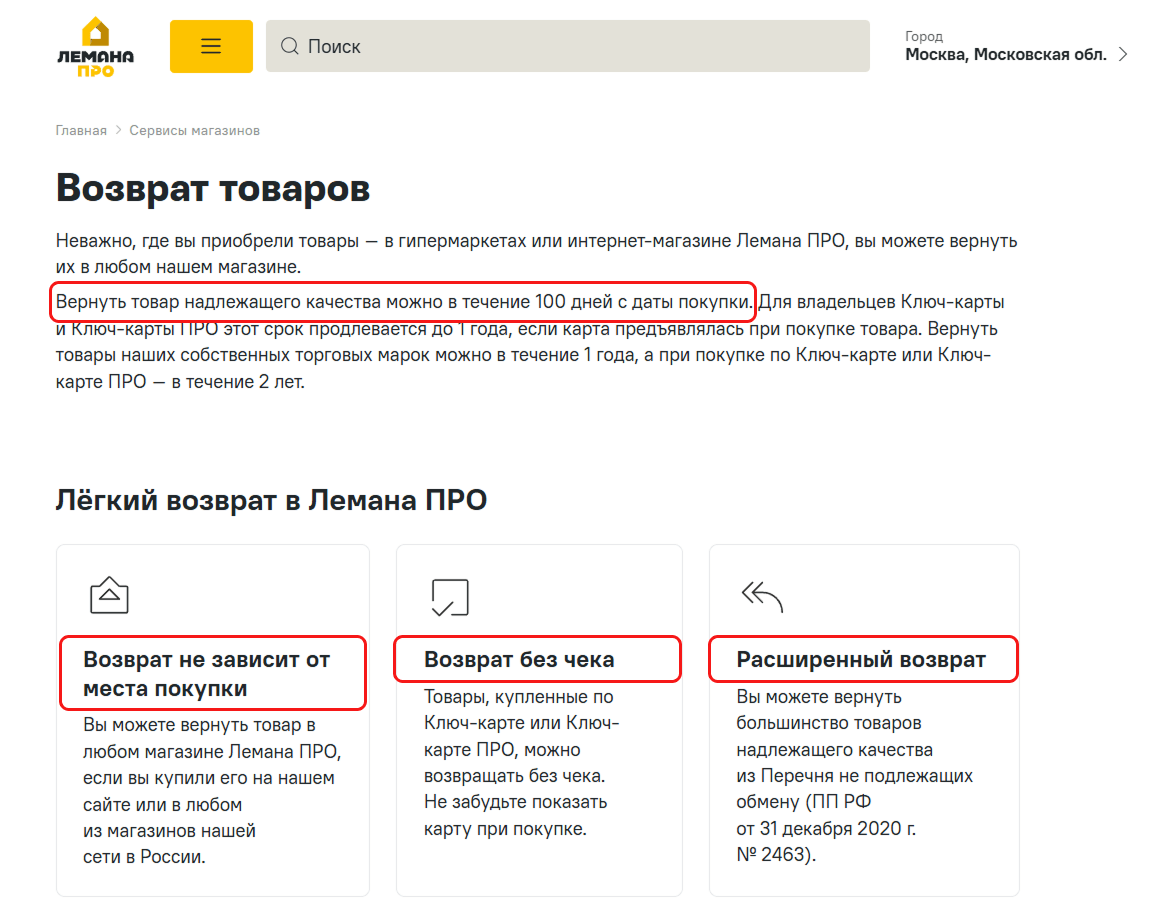Select heading Расширенный возврат
The width and height of the screenshot is (1151, 898).
coord(861,659)
